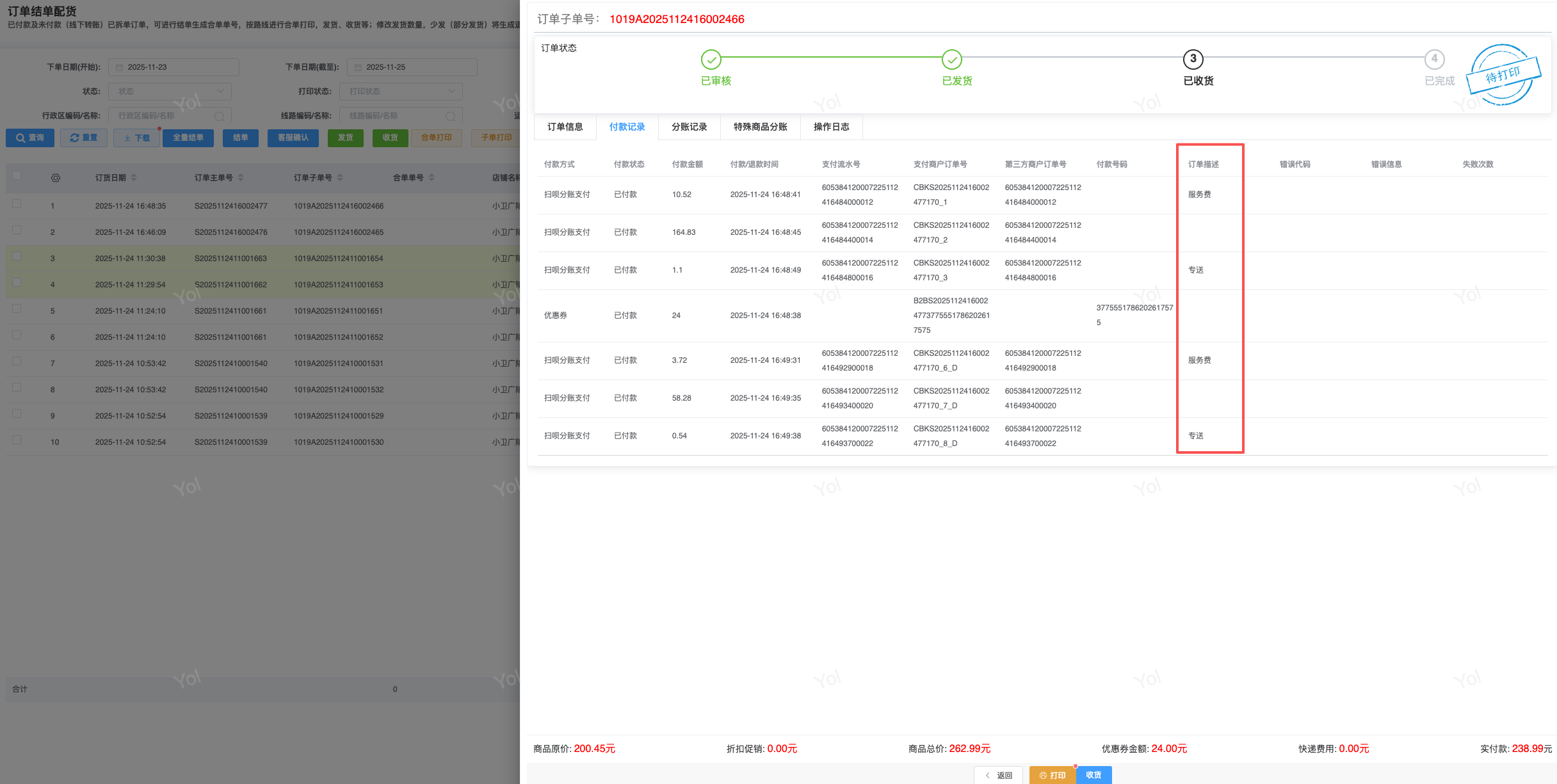Open the 打印状态 dropdown
The height and width of the screenshot is (784, 1557).
[x=401, y=92]
